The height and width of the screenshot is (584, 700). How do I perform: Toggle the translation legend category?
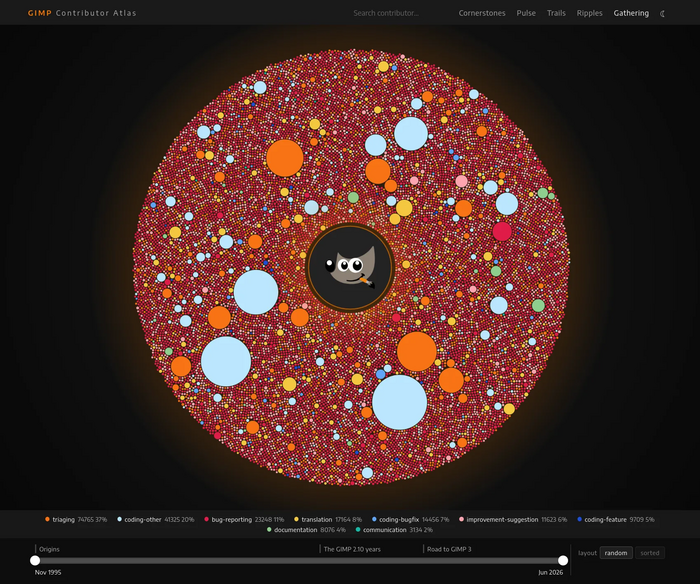pos(328,519)
